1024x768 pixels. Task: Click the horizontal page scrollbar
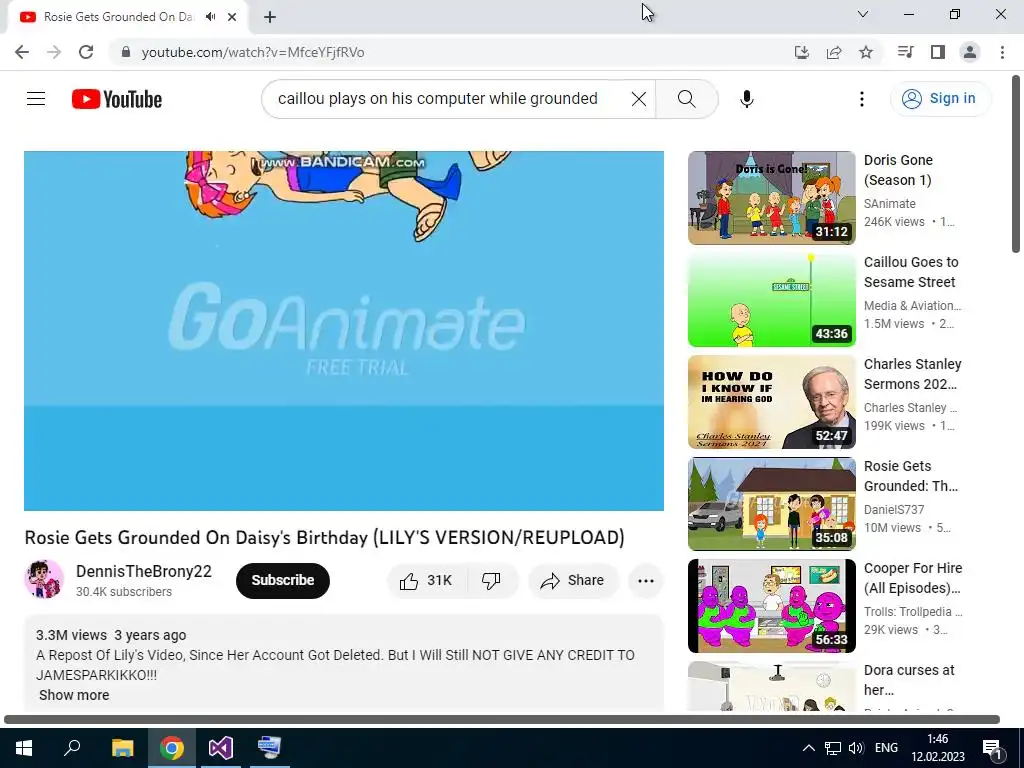tap(502, 719)
